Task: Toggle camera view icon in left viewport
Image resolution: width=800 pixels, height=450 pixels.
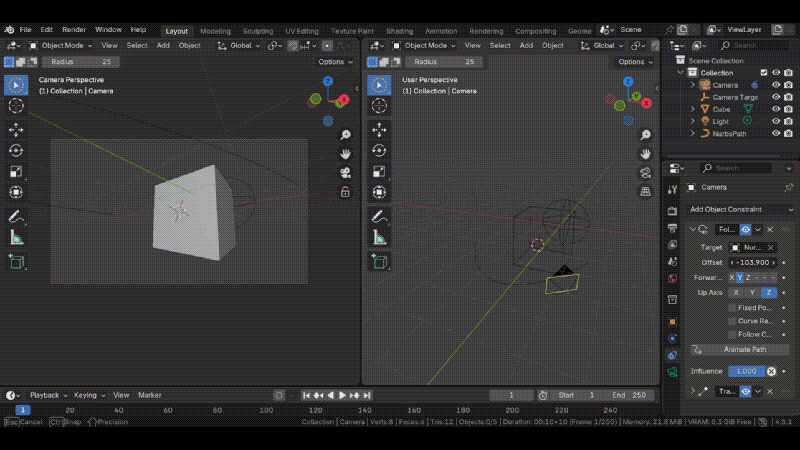Action: click(x=345, y=172)
